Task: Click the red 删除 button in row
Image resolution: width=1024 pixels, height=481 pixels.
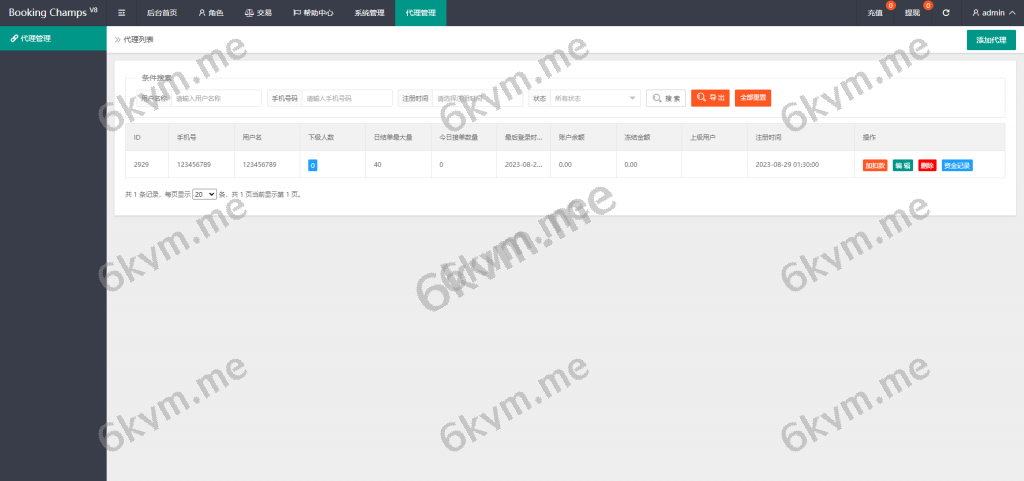Action: pos(927,165)
